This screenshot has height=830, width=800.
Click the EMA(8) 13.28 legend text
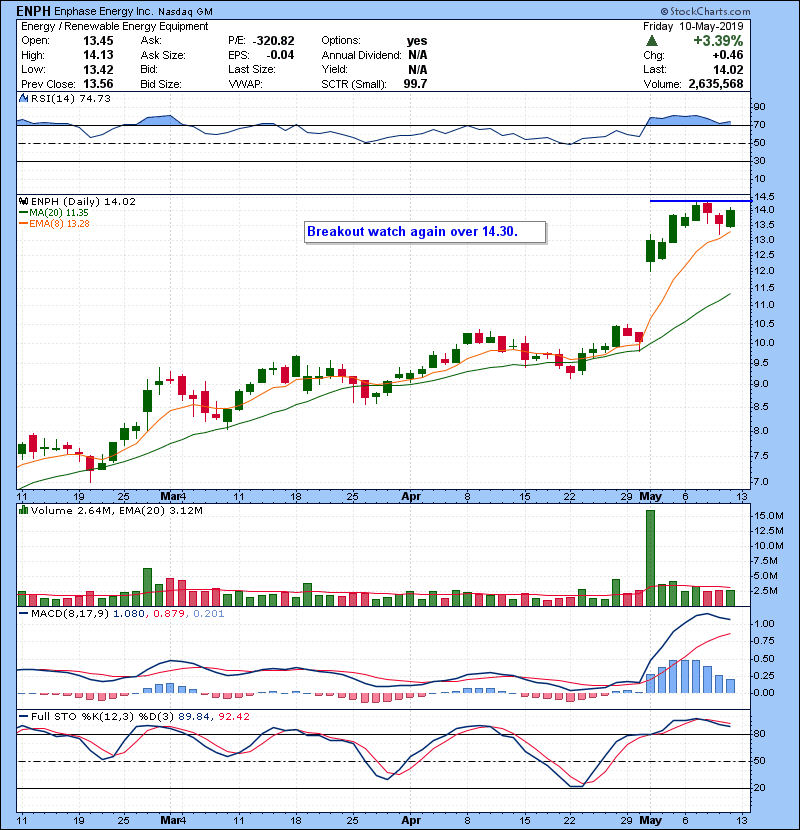click(x=59, y=224)
